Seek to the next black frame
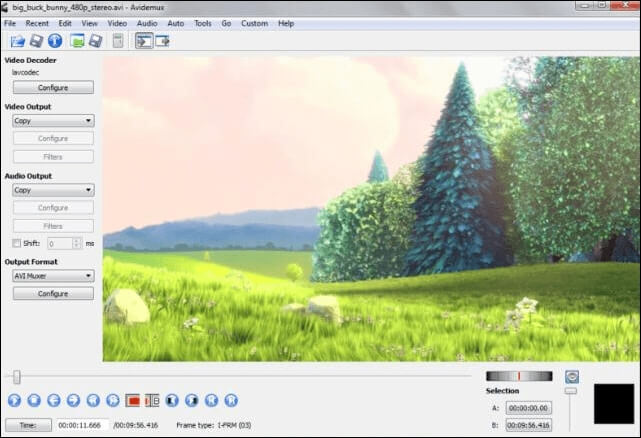 [191, 400]
